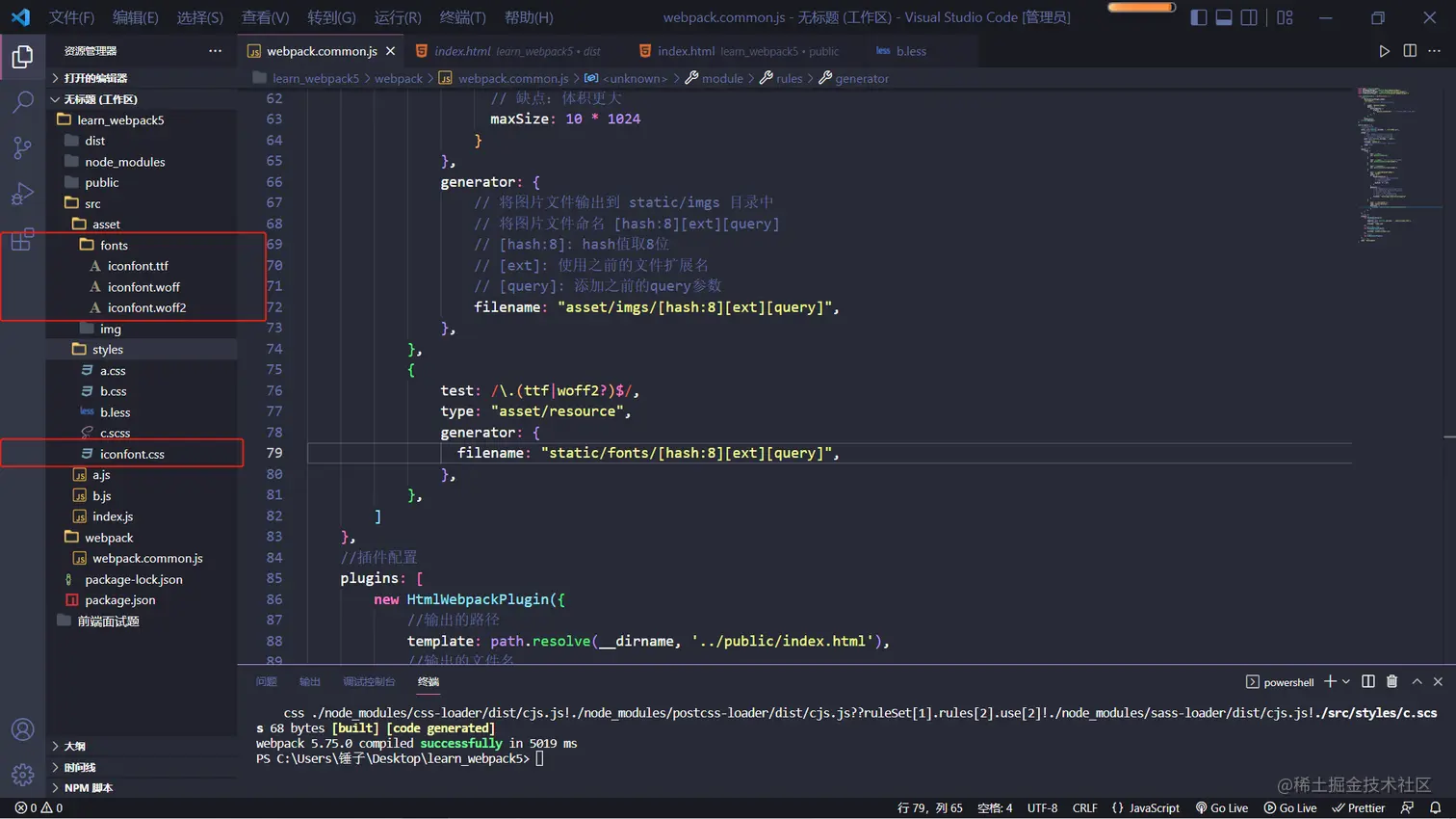Close the terminal panel
This screenshot has height=819, width=1456.
[x=1439, y=681]
